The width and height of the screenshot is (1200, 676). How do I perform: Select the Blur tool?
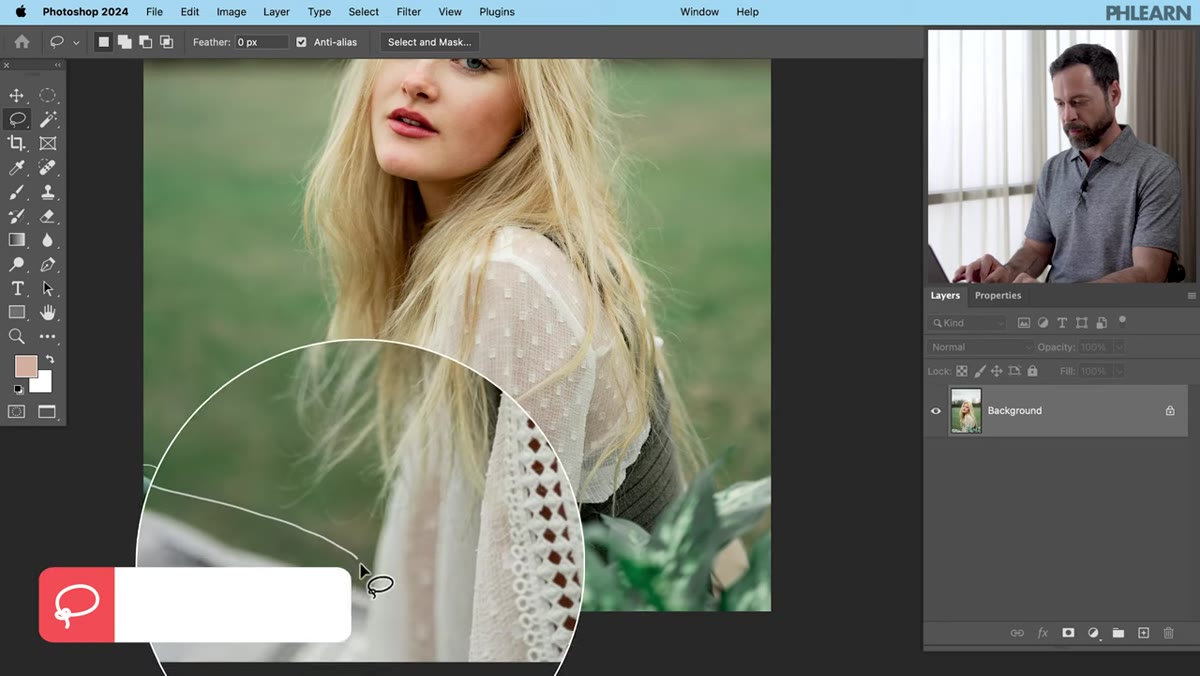(47, 240)
